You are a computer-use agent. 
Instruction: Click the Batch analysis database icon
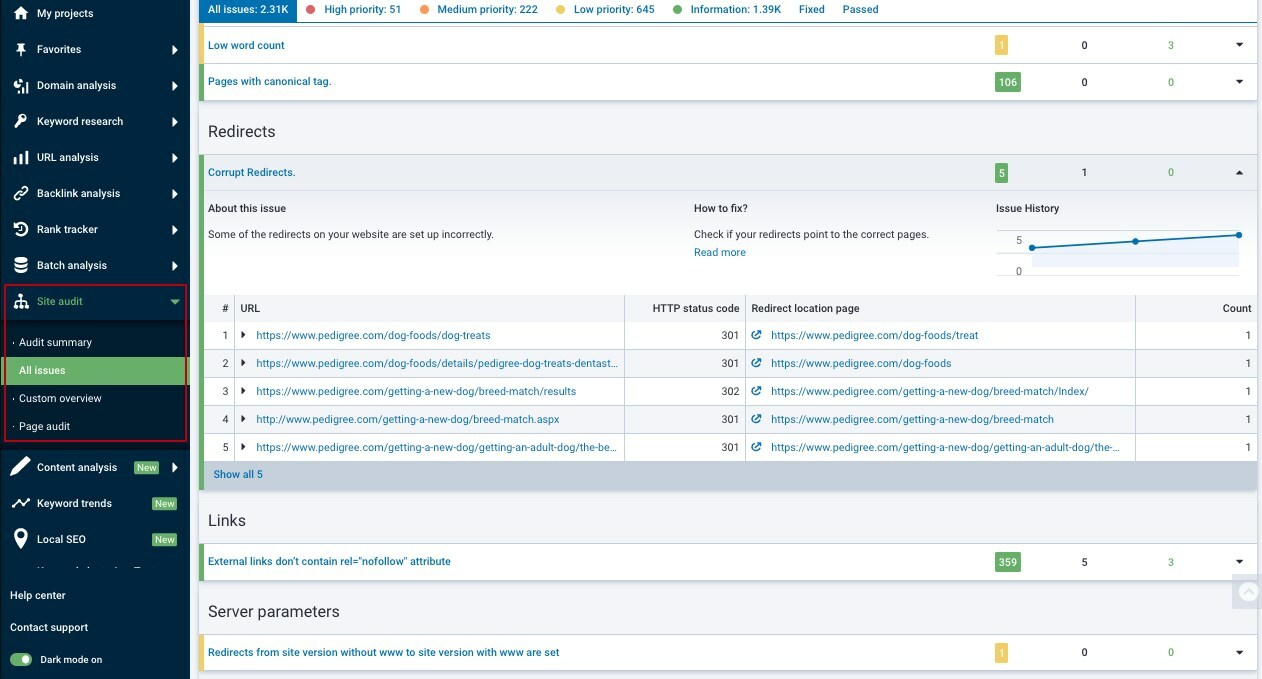click(21, 265)
